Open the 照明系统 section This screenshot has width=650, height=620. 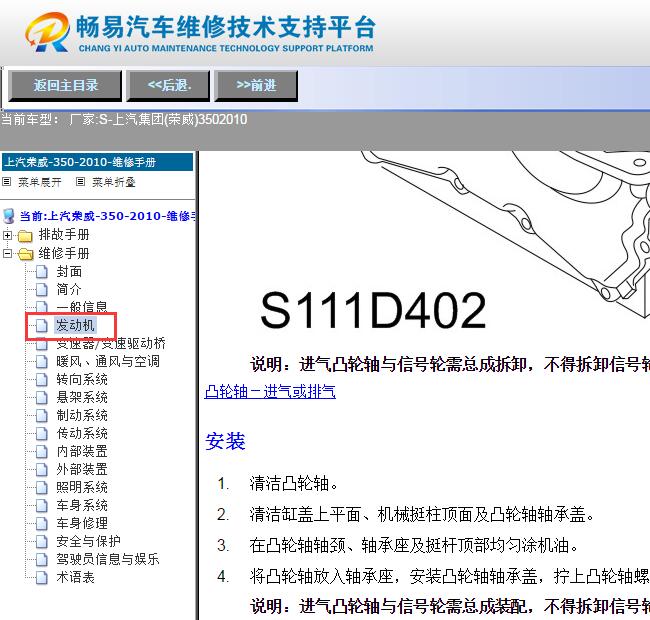pos(82,487)
